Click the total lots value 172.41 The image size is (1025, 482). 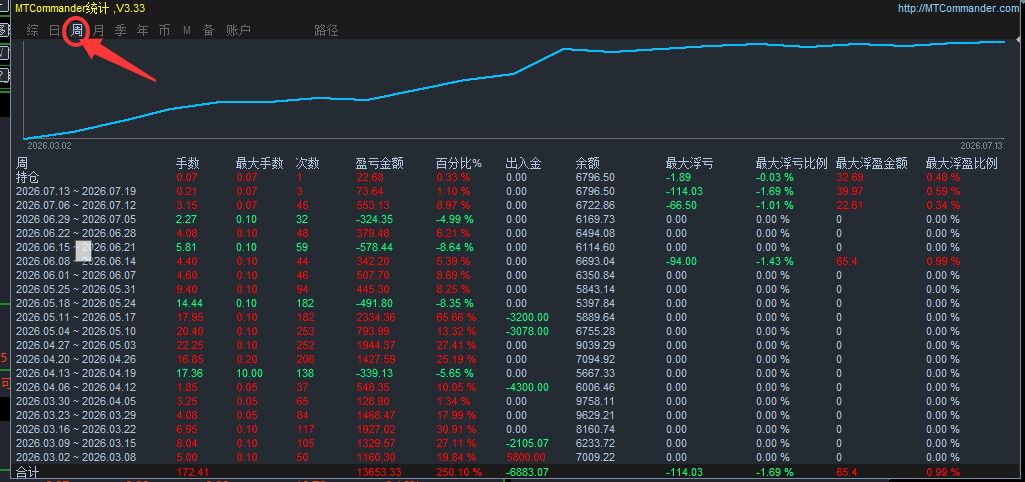[x=192, y=472]
